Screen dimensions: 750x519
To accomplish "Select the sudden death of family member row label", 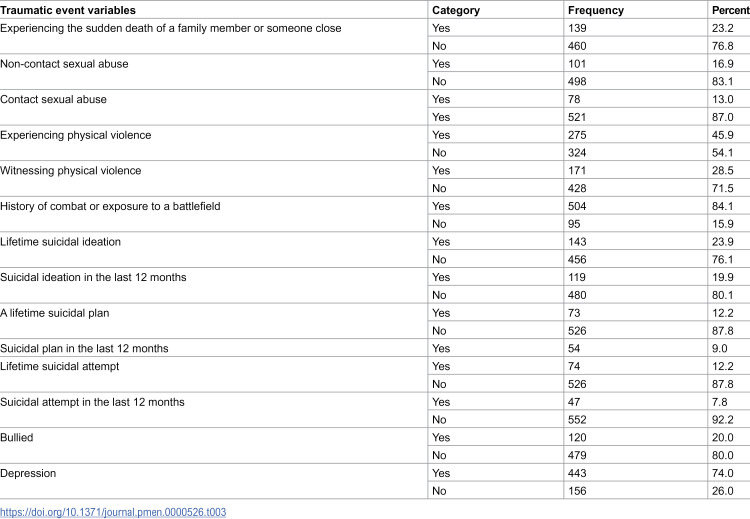I will [x=171, y=28].
